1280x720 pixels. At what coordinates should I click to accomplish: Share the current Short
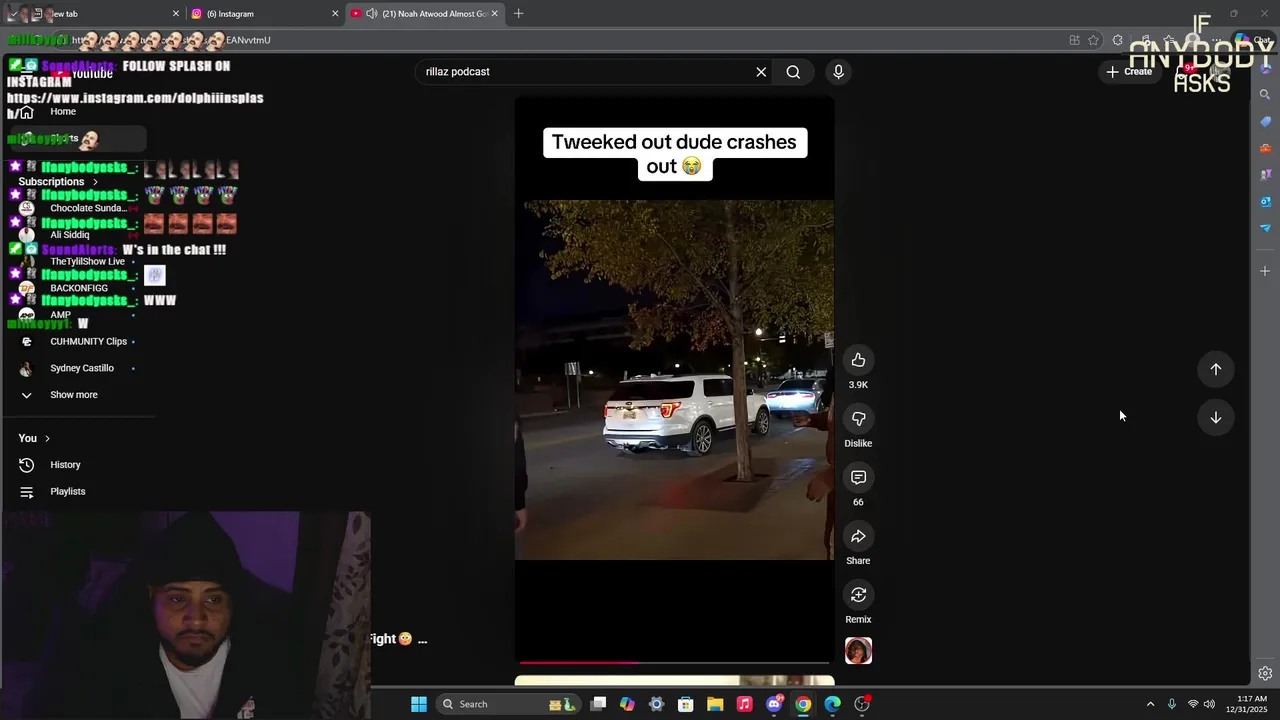tap(858, 536)
